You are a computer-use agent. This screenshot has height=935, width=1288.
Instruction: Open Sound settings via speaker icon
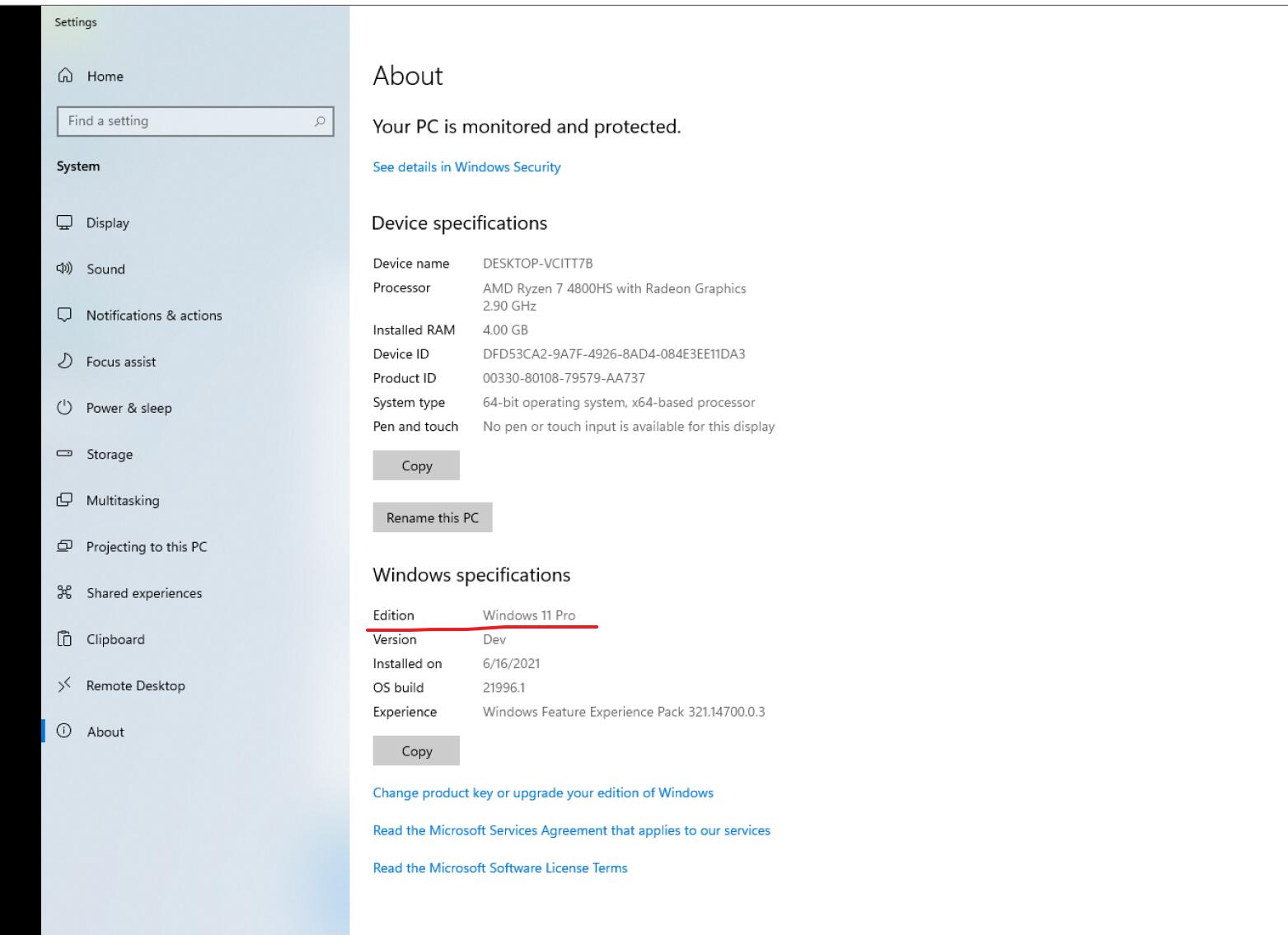(x=65, y=269)
